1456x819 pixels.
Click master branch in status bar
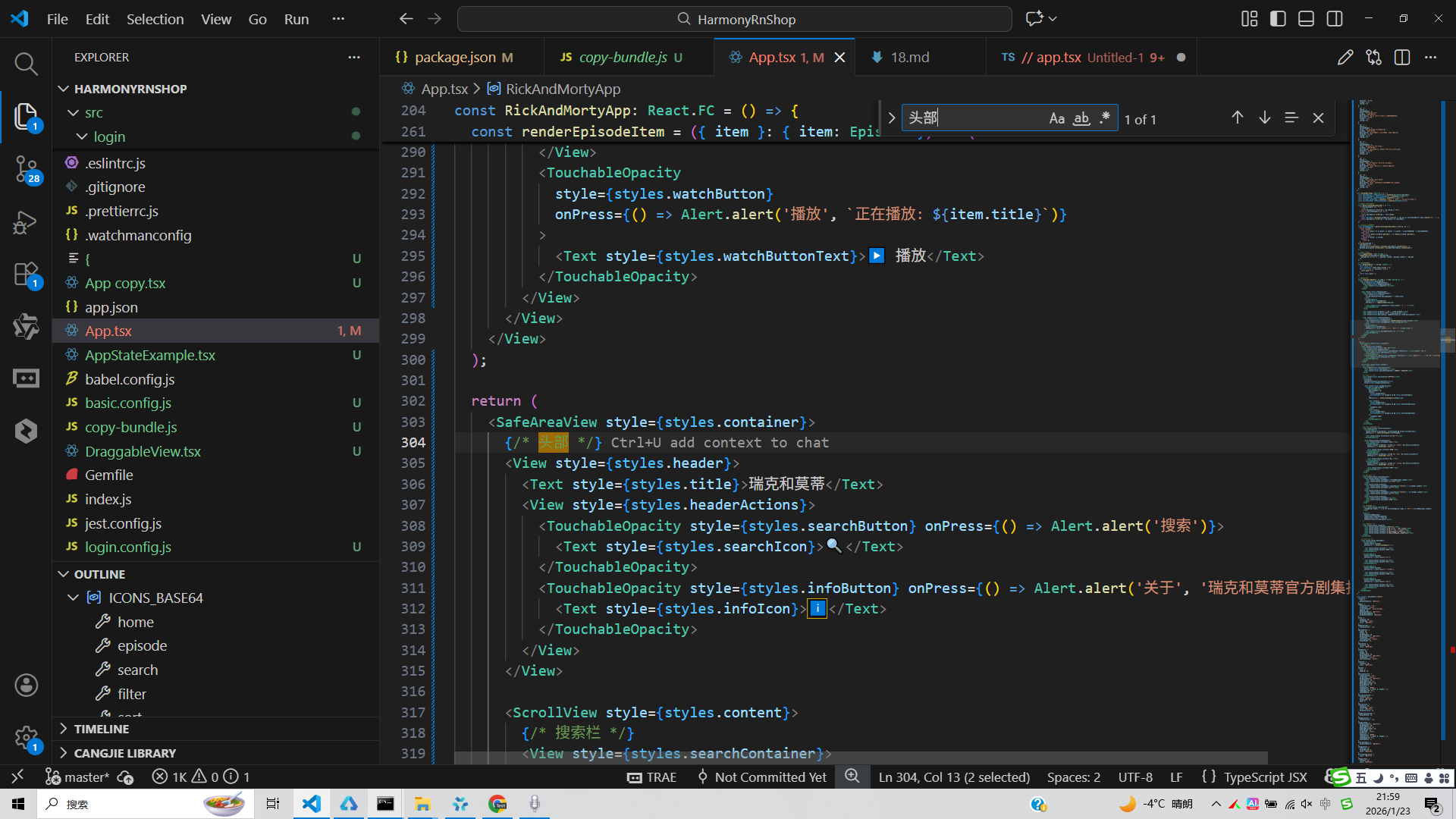(78, 777)
